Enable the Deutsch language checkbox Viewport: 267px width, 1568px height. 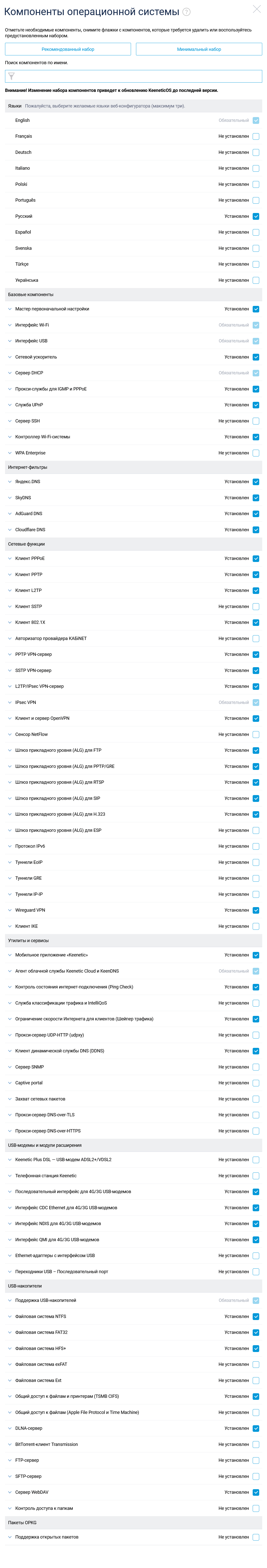pos(256,152)
